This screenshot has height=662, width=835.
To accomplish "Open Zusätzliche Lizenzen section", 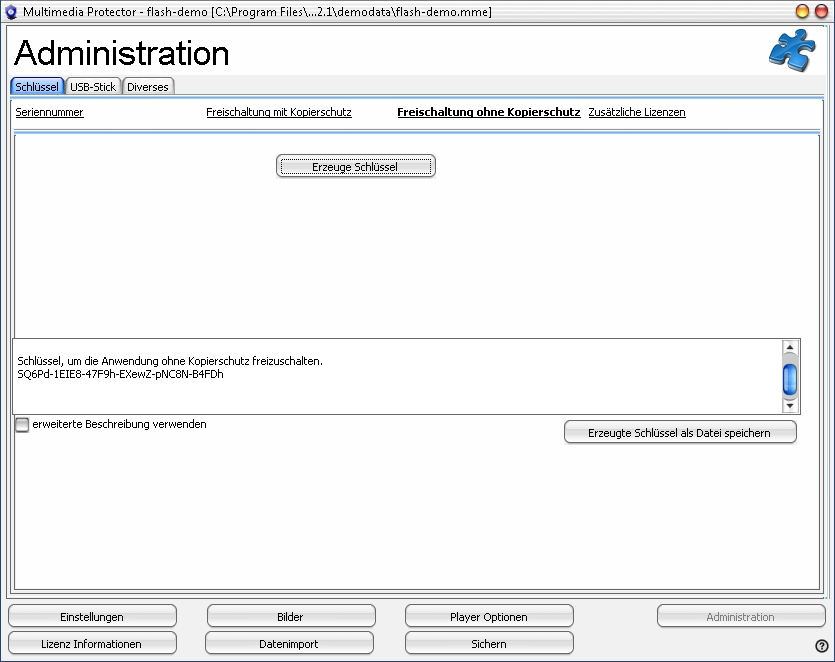I will [637, 113].
